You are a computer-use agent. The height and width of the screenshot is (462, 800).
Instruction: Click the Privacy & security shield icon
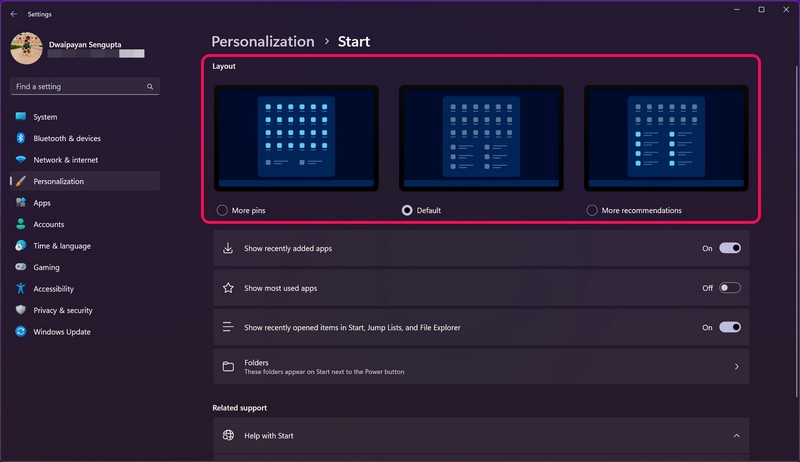pos(20,310)
